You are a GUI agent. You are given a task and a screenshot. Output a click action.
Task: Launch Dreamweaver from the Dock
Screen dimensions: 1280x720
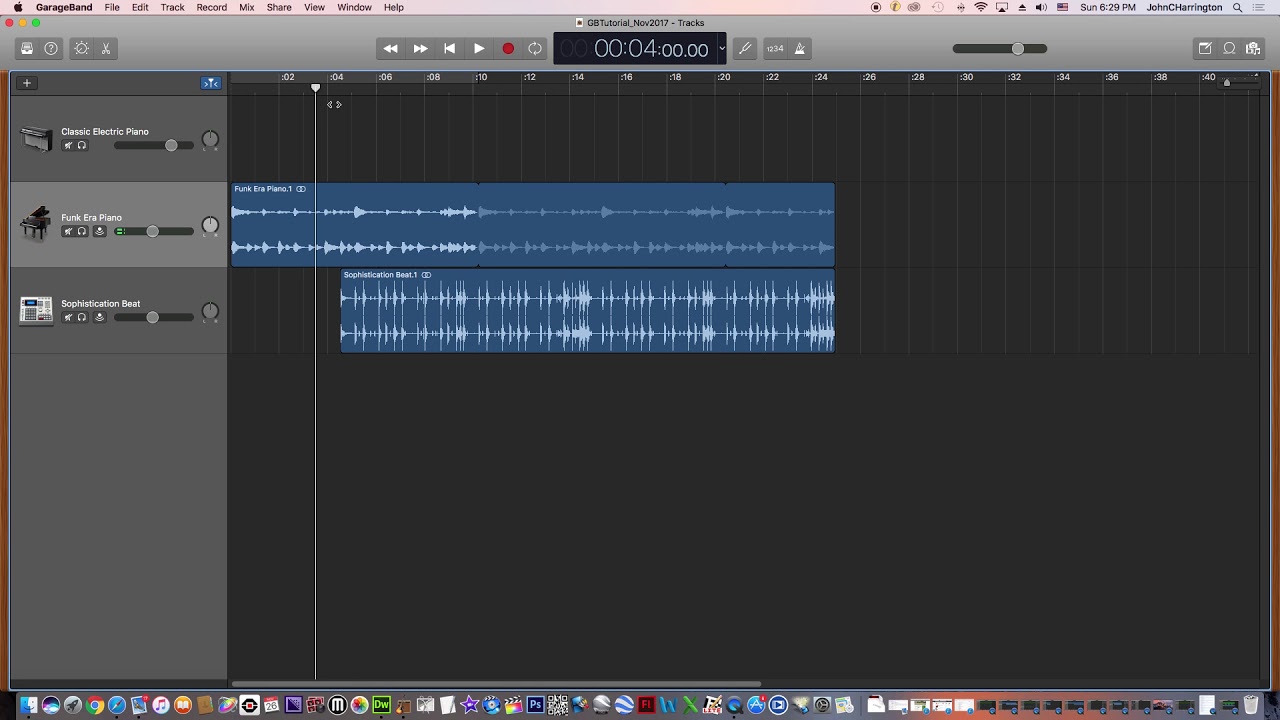[381, 705]
